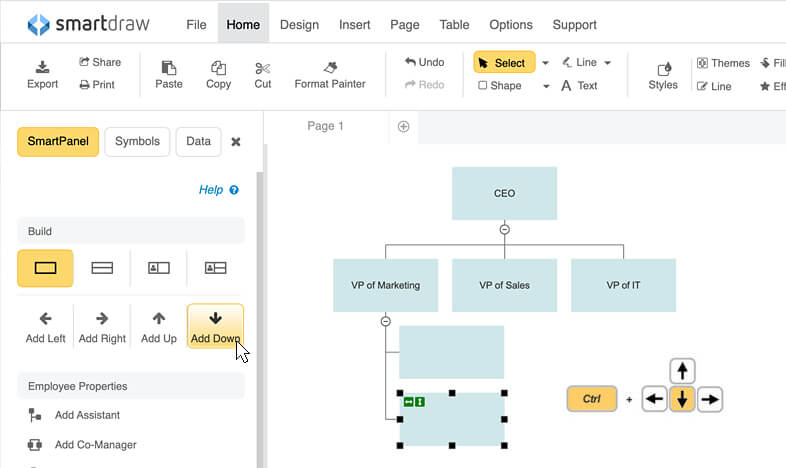The width and height of the screenshot is (786, 468).
Task: Click Add Right
Action: pyautogui.click(x=102, y=327)
